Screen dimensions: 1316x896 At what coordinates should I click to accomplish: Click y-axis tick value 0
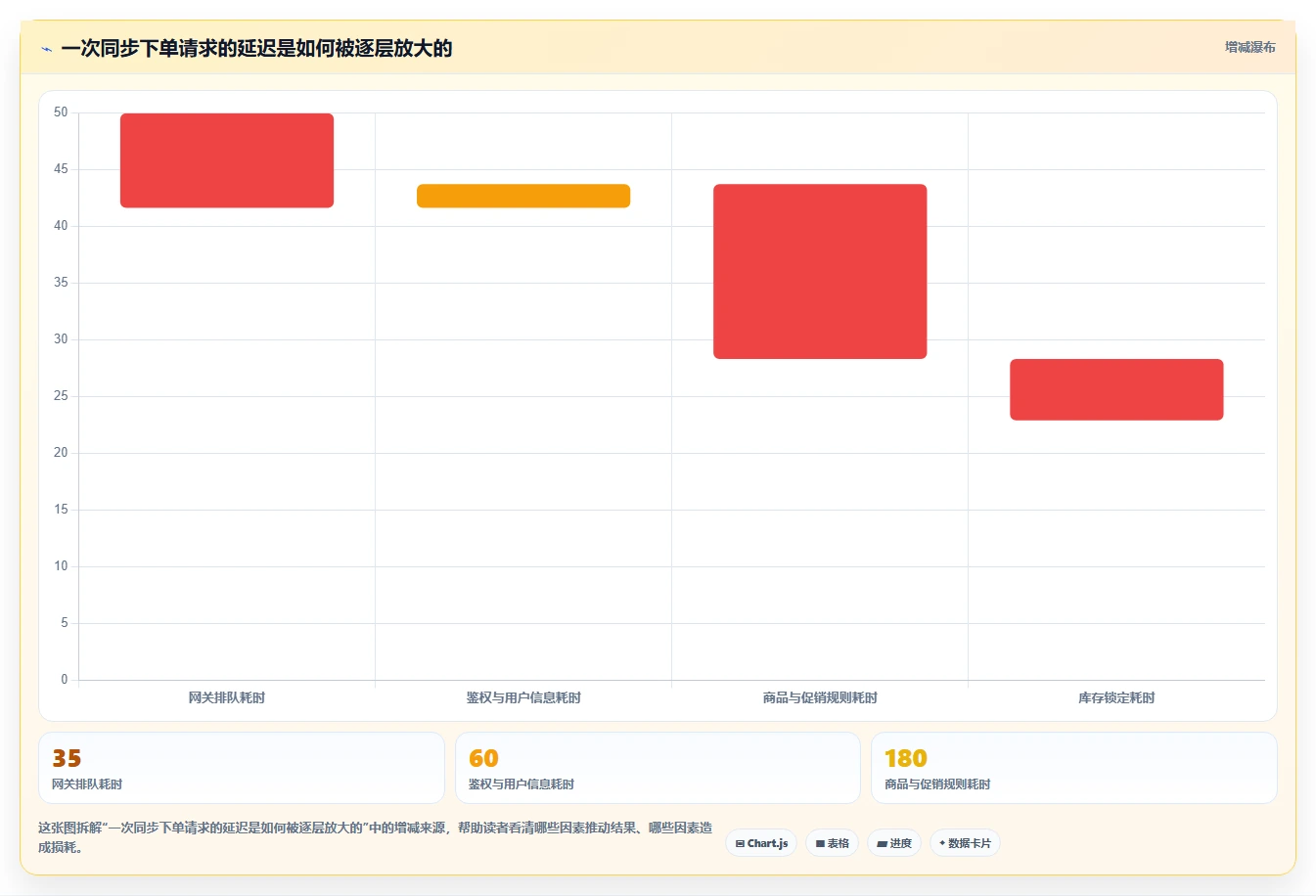point(65,680)
